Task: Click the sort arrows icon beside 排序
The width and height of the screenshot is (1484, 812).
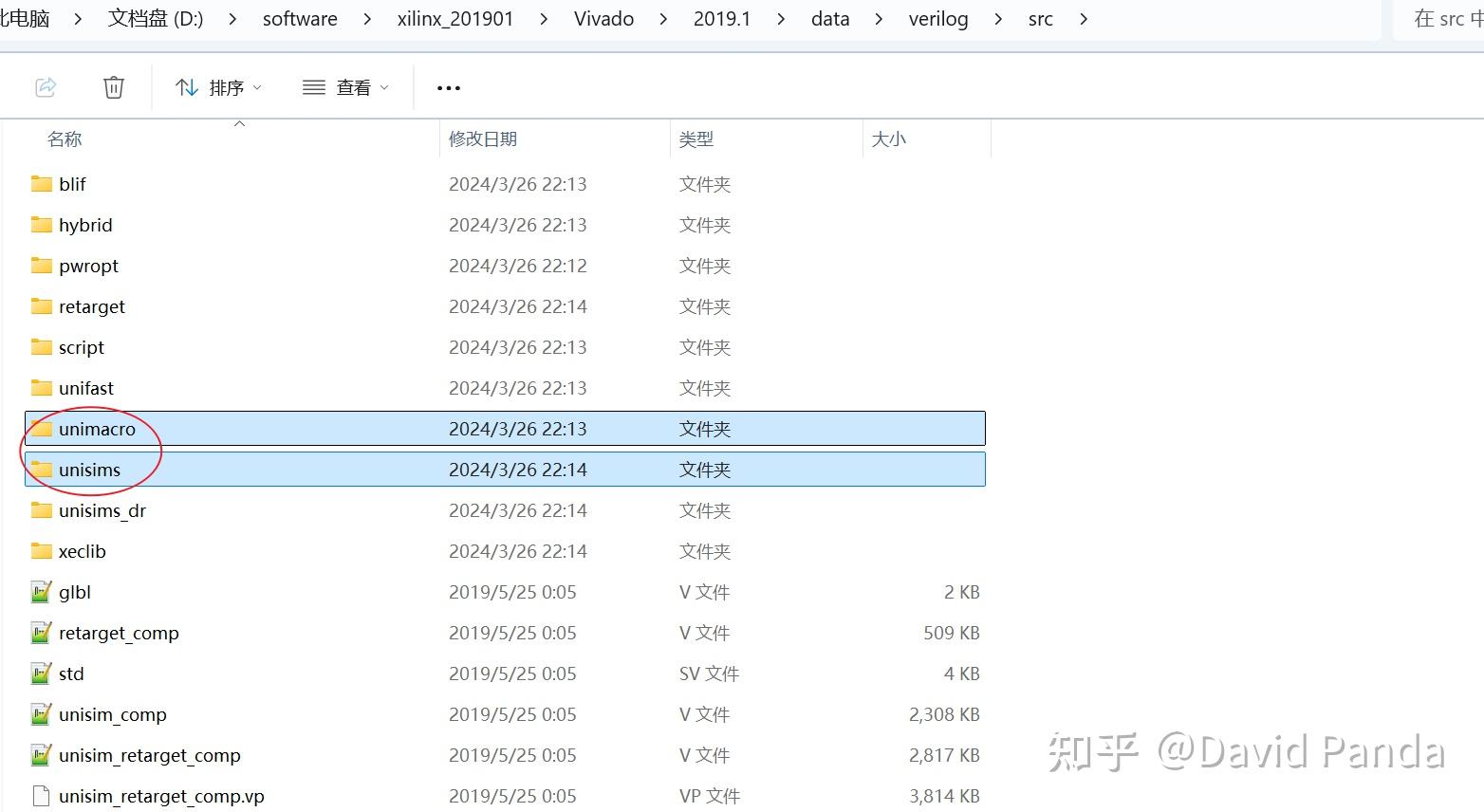Action: pos(186,86)
